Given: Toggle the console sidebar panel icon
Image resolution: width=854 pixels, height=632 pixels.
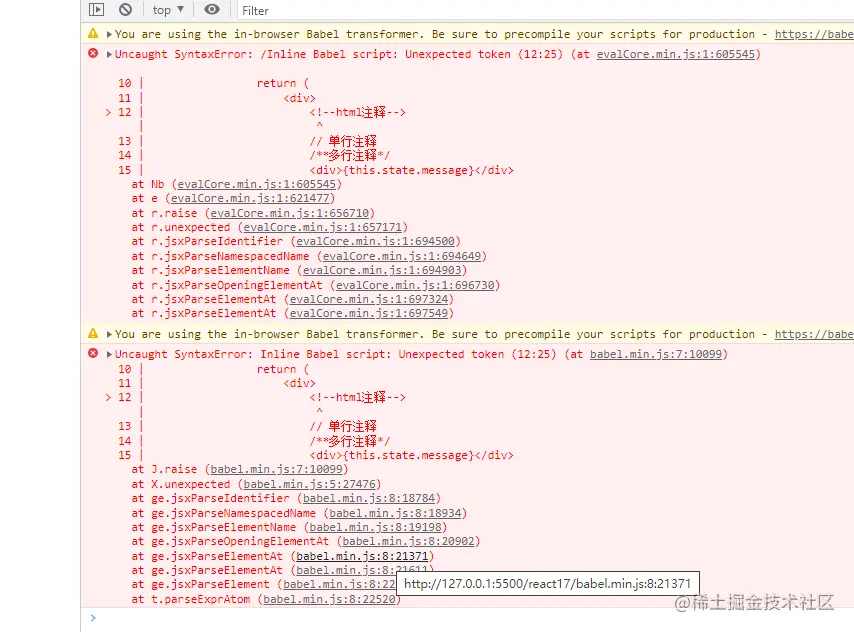Looking at the screenshot, I should point(96,9).
